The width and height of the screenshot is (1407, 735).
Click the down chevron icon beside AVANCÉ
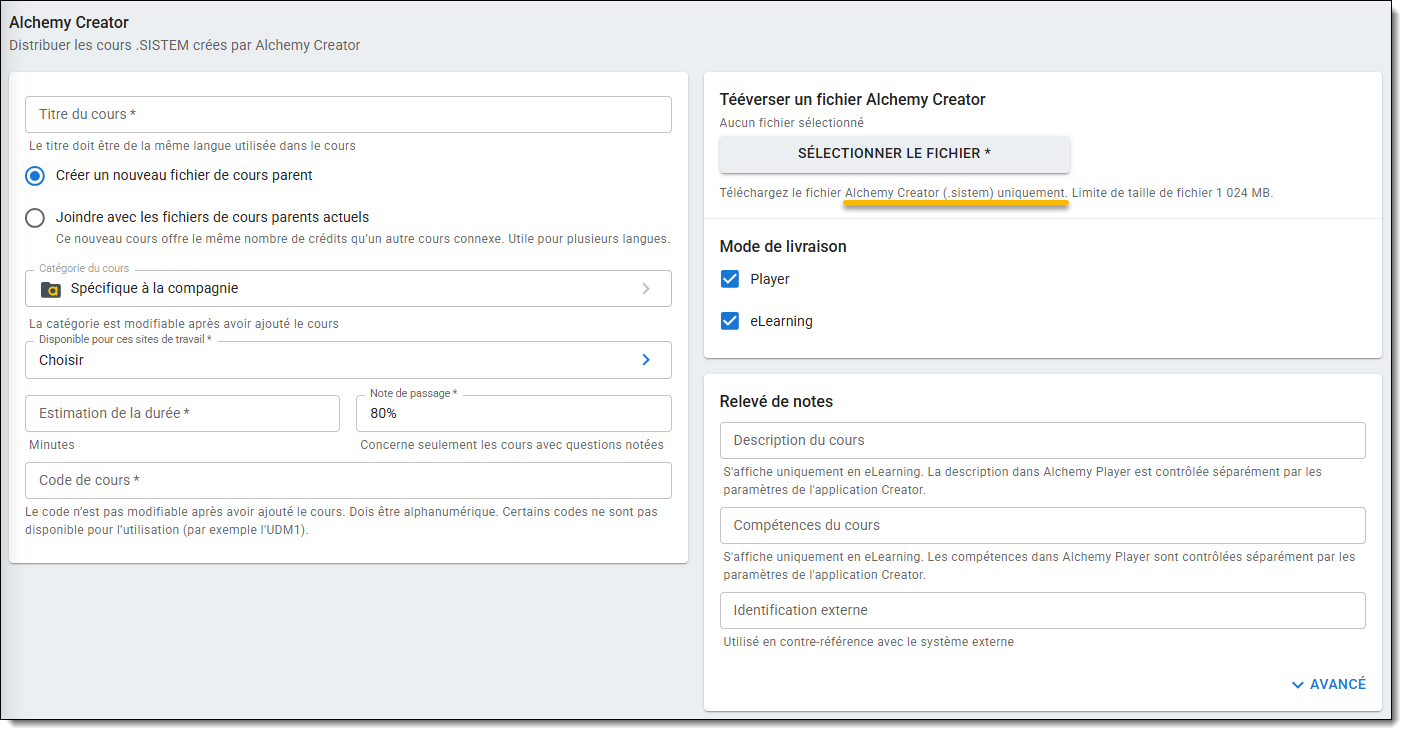point(1298,685)
